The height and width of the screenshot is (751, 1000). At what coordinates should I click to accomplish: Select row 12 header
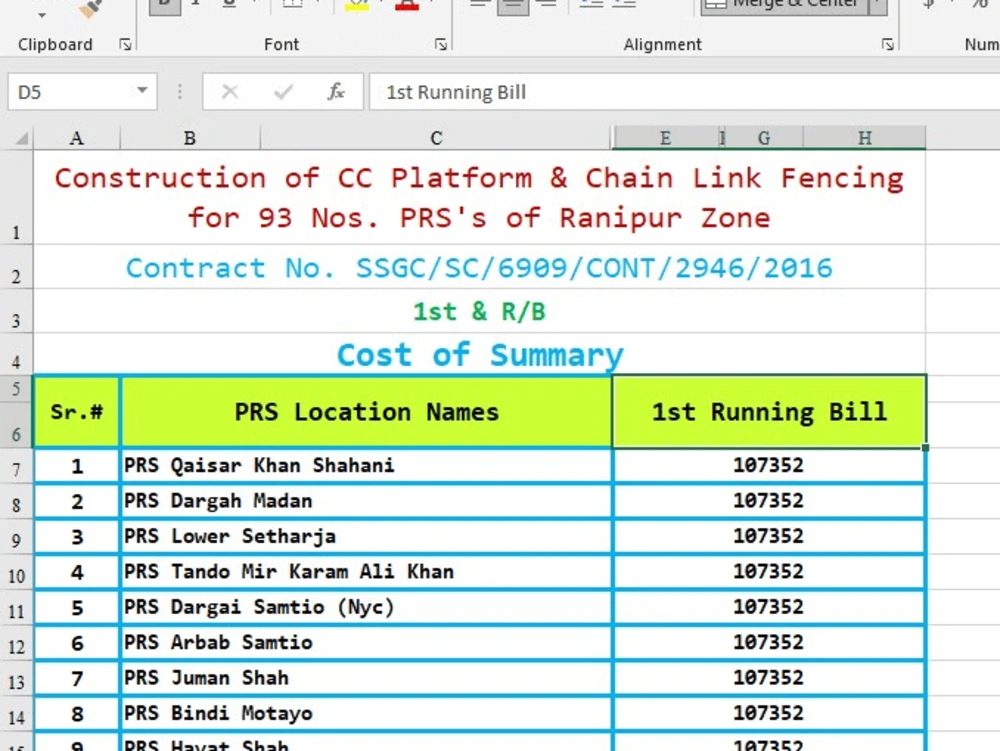(17, 643)
